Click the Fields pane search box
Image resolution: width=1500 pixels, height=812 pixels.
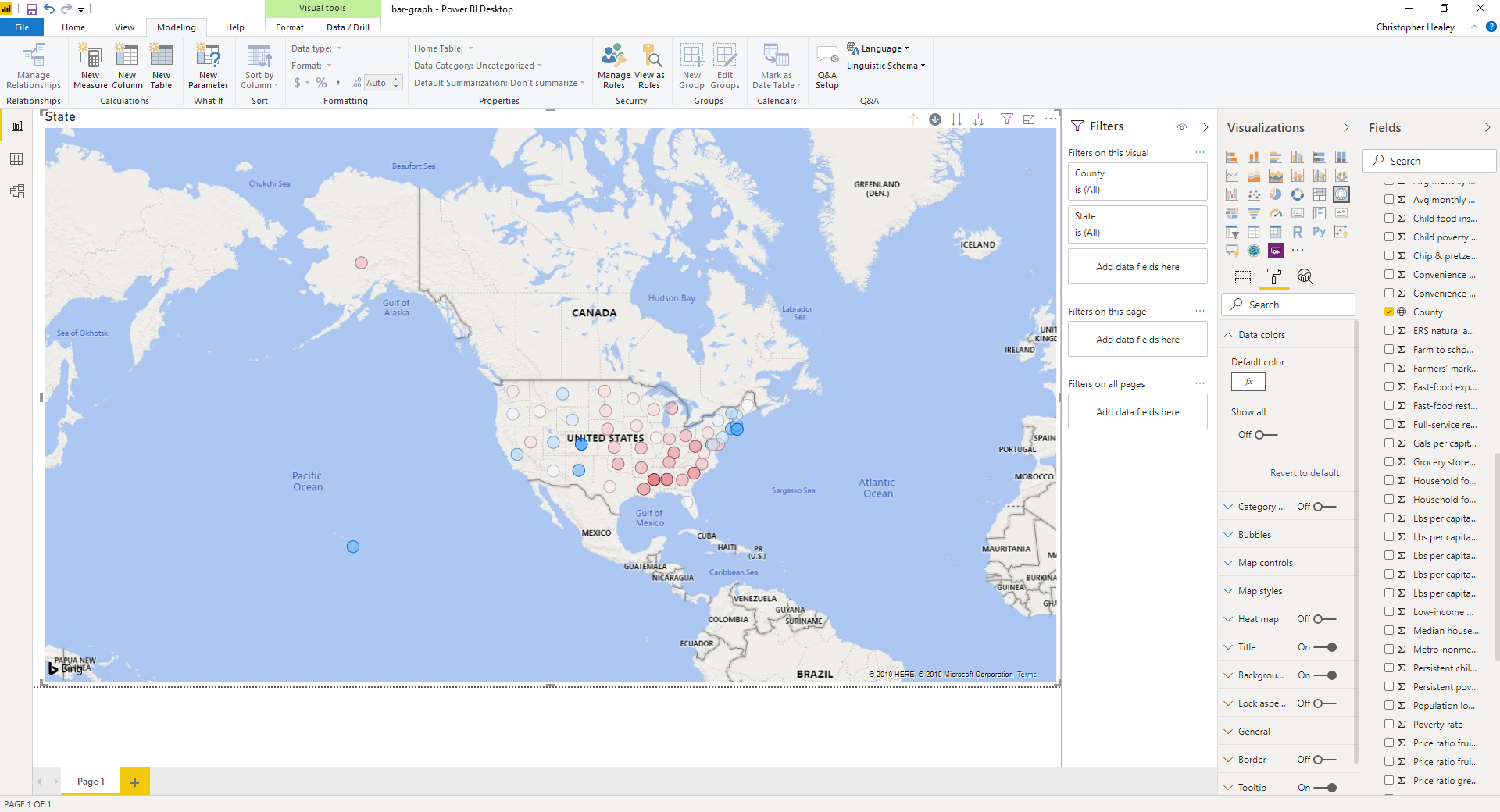pos(1430,161)
